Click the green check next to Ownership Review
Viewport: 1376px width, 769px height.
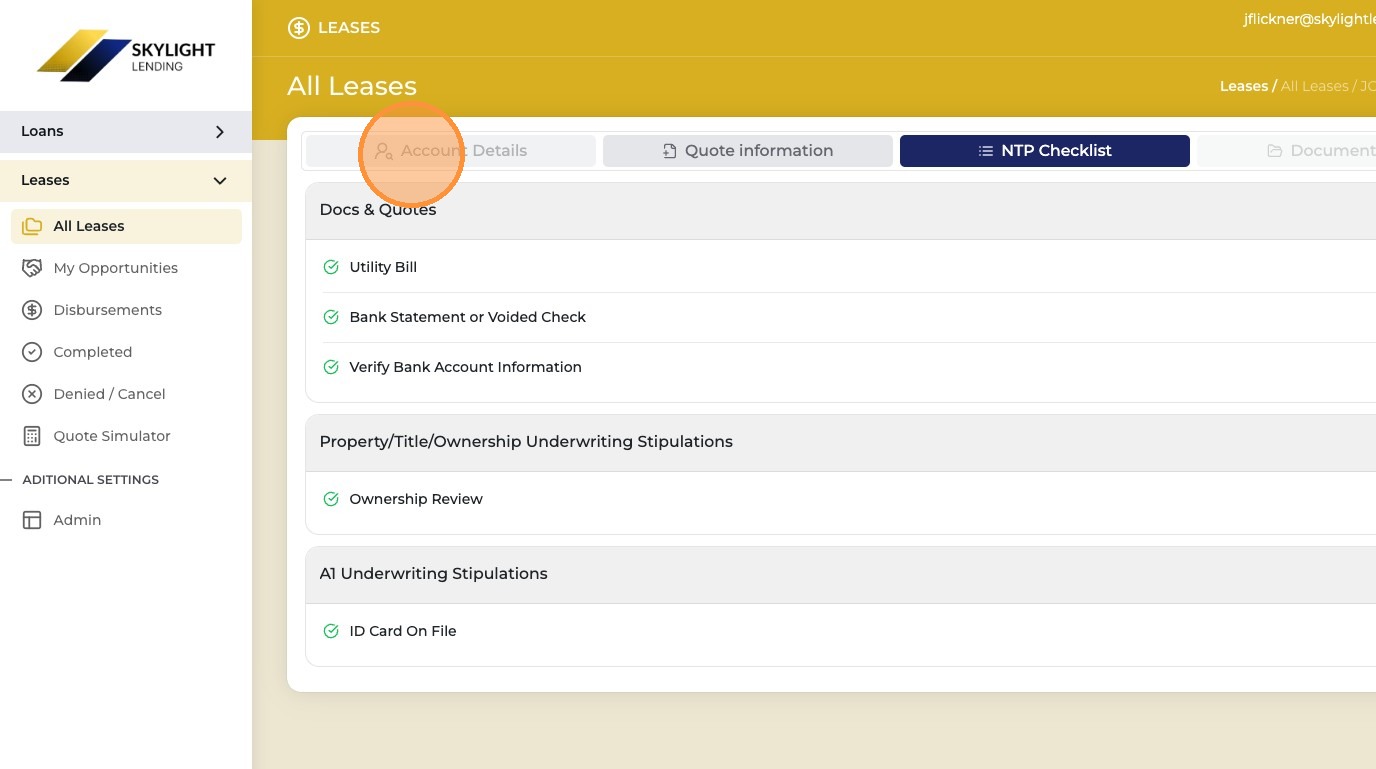(331, 499)
